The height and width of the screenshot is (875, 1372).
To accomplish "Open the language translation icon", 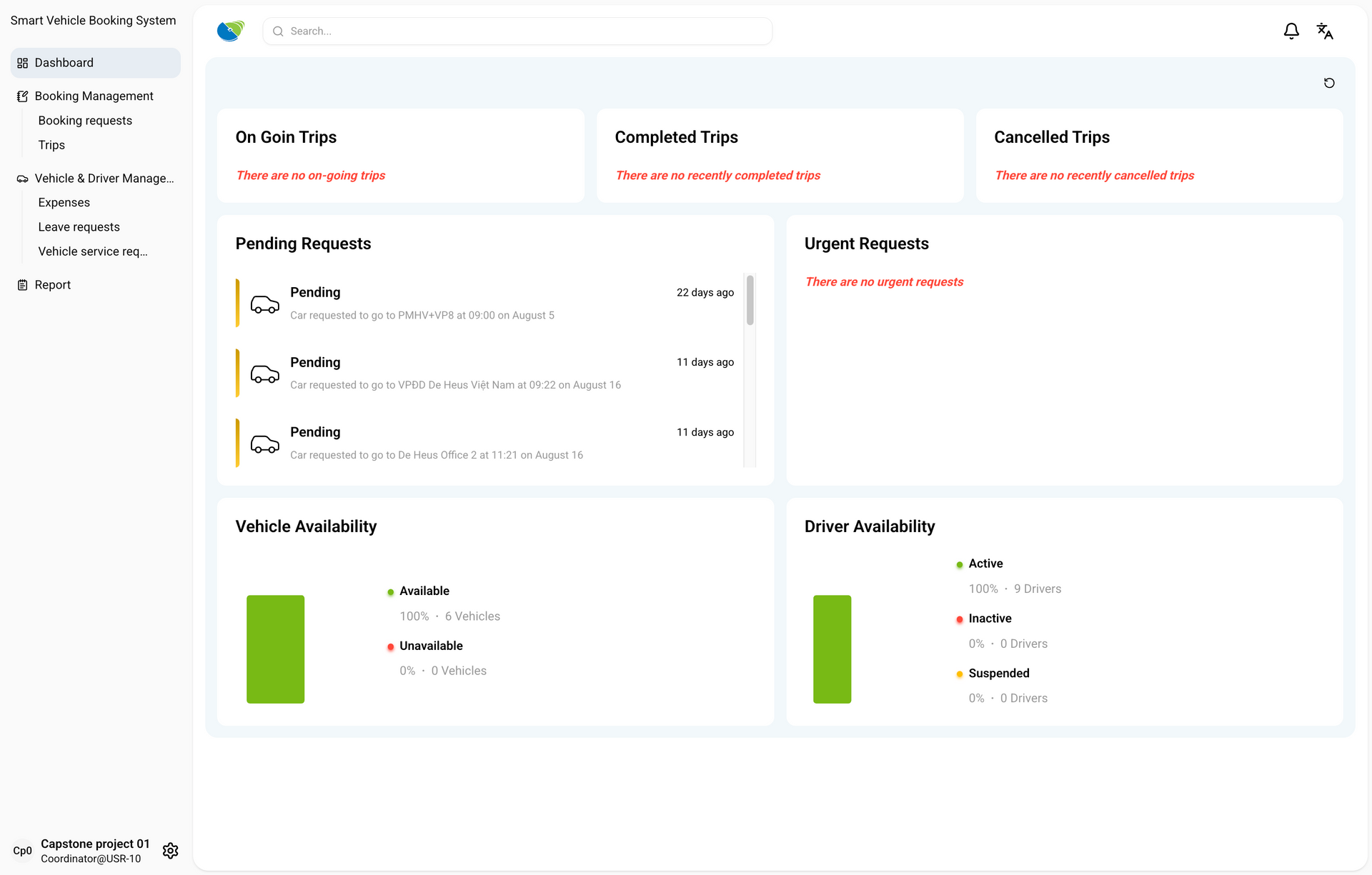I will pyautogui.click(x=1324, y=31).
